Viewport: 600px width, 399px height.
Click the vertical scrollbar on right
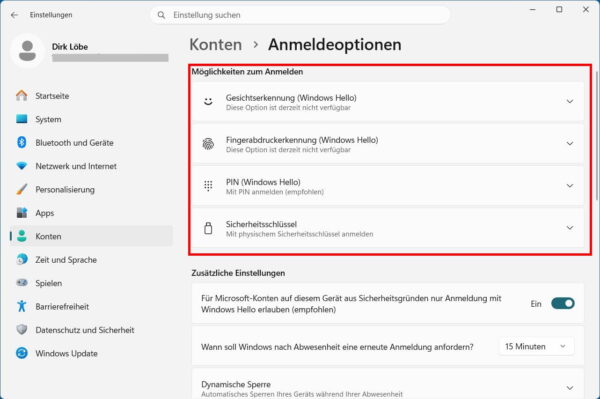click(597, 136)
